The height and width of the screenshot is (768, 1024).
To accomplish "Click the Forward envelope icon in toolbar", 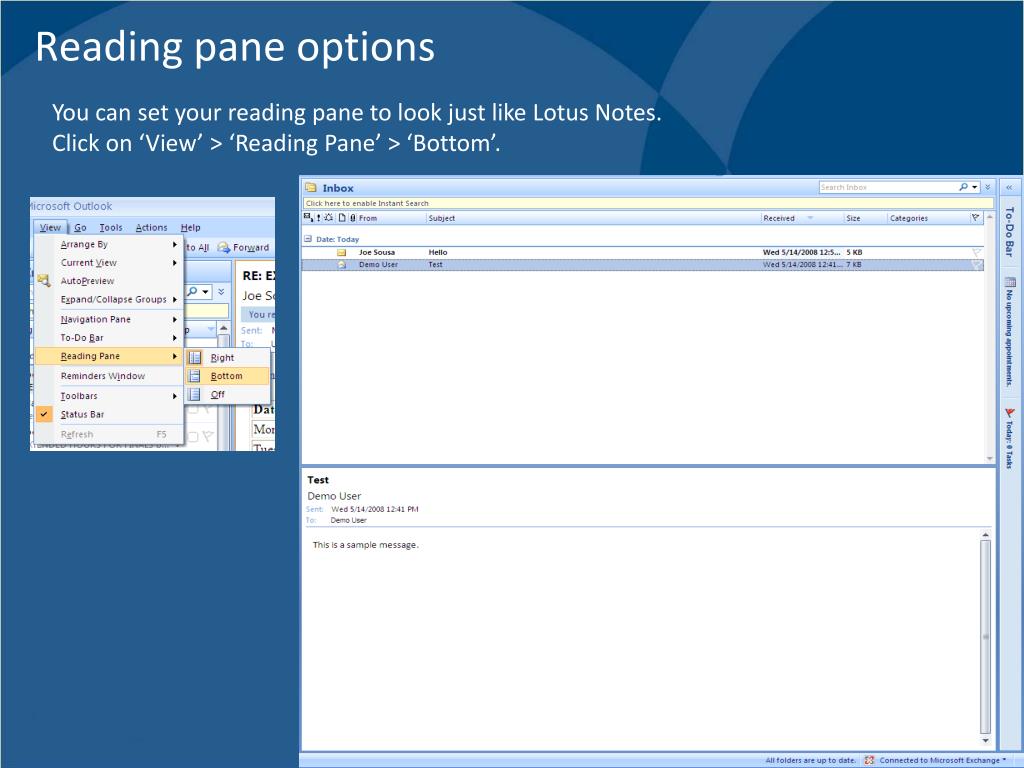I will coord(223,247).
